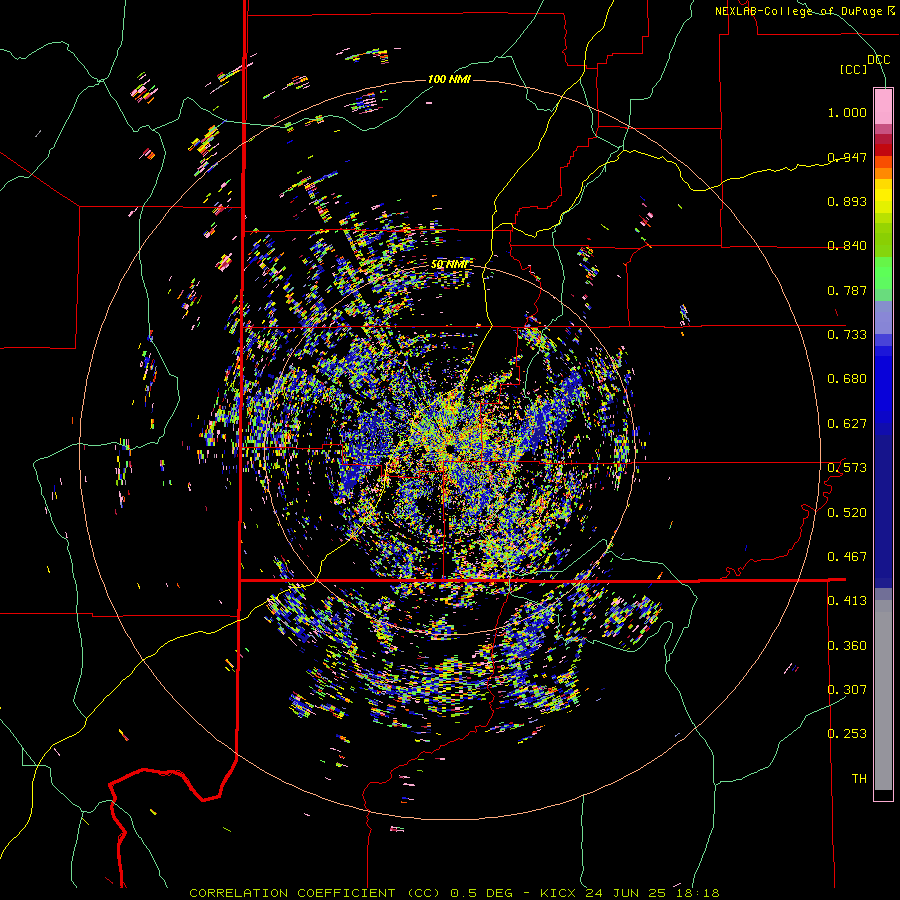This screenshot has height=900, width=900.
Task: Click the 0.253 legend value
Action: tap(847, 734)
